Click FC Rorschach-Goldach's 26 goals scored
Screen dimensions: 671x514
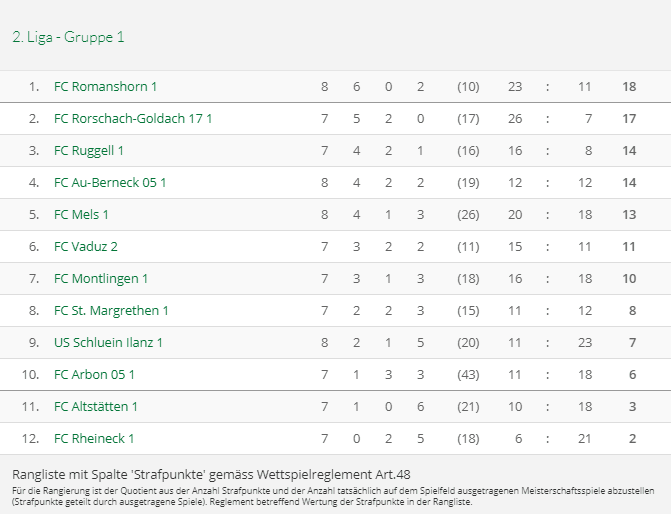click(x=515, y=119)
